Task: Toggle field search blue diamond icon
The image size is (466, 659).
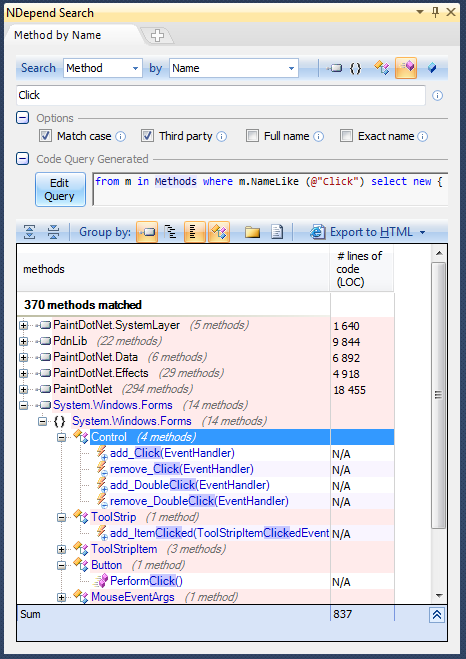Action: click(432, 68)
